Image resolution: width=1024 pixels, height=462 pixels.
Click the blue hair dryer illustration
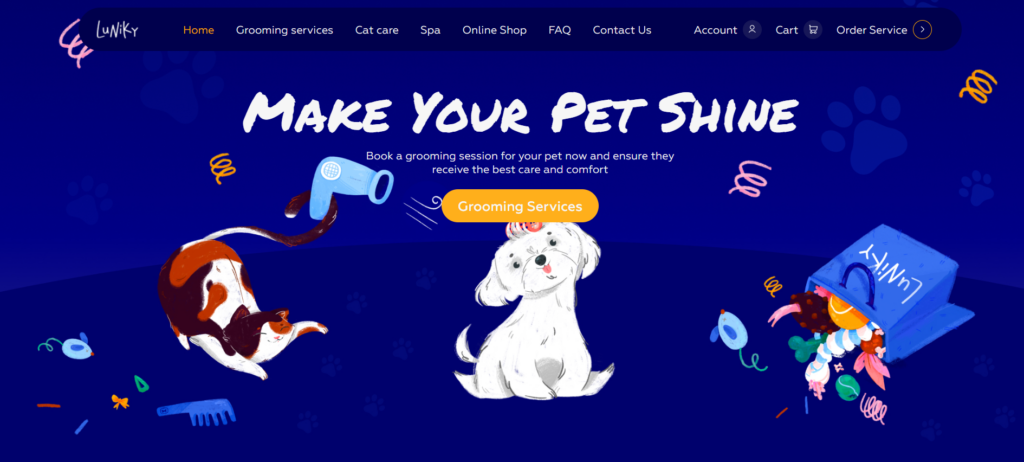tap(349, 187)
